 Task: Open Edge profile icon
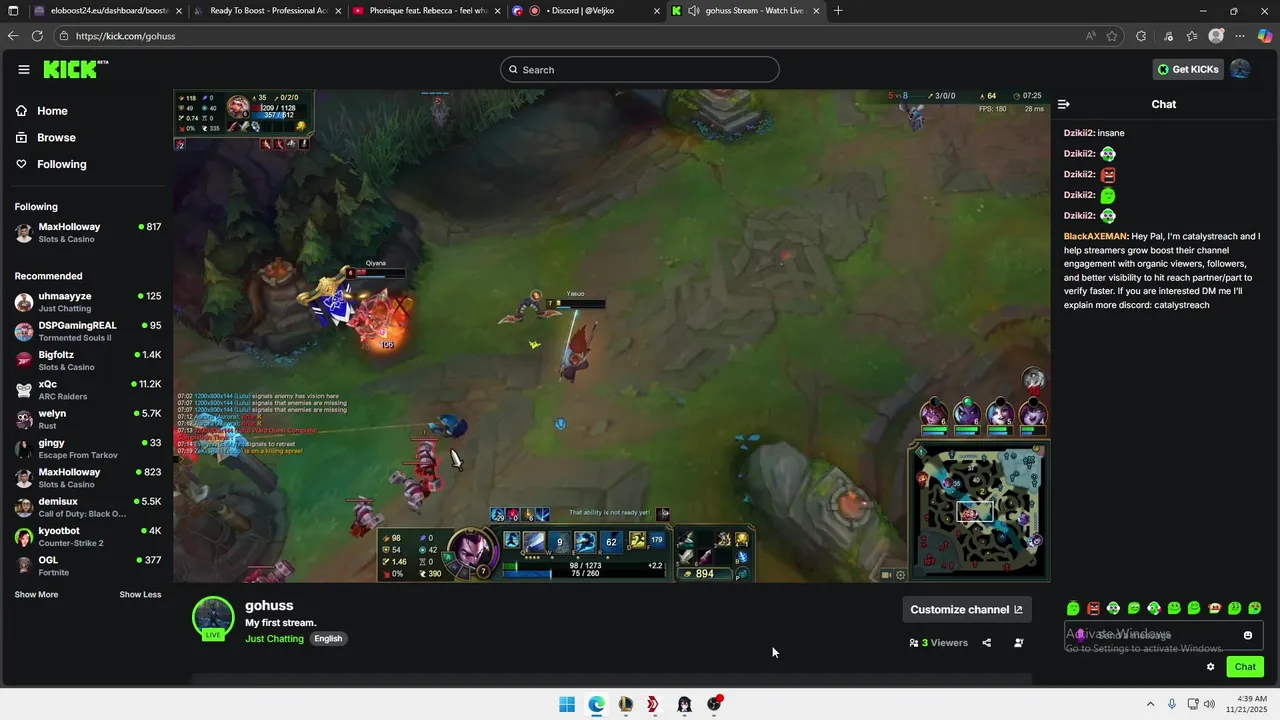[x=1216, y=36]
